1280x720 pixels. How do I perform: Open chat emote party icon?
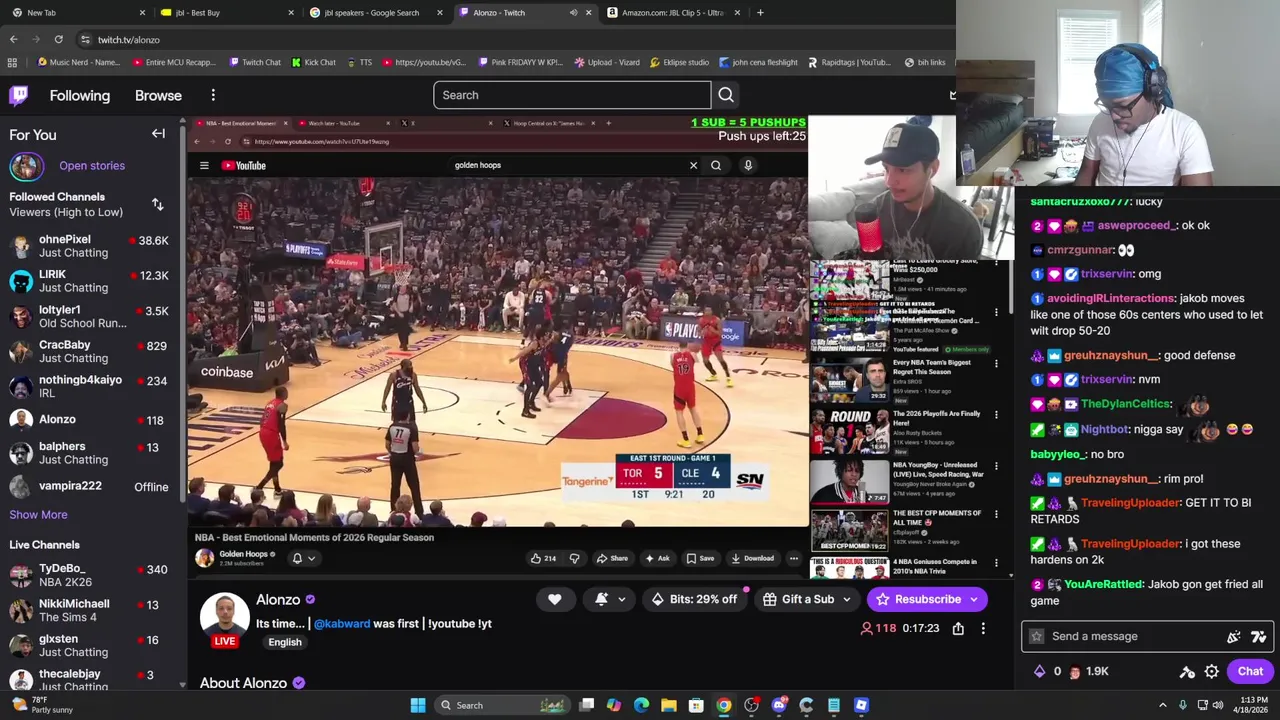pos(1234,636)
